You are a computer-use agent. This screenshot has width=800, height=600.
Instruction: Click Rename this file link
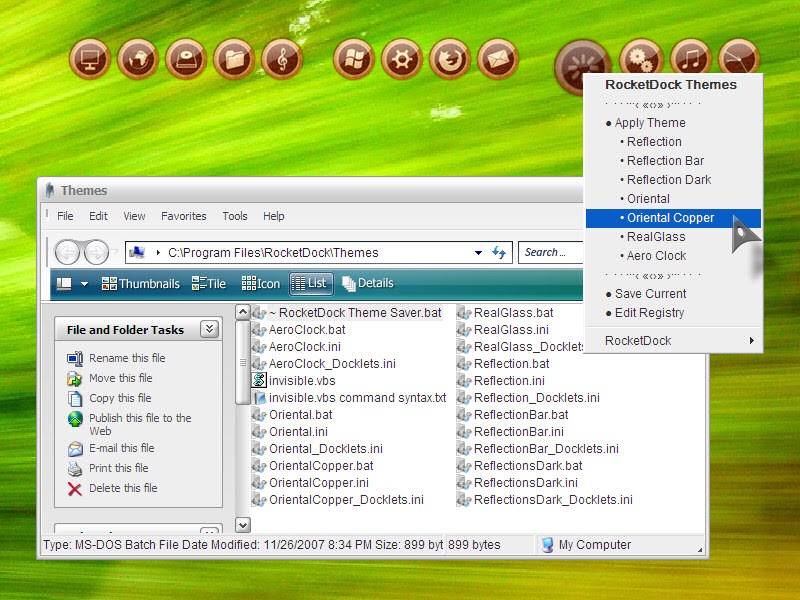point(127,358)
